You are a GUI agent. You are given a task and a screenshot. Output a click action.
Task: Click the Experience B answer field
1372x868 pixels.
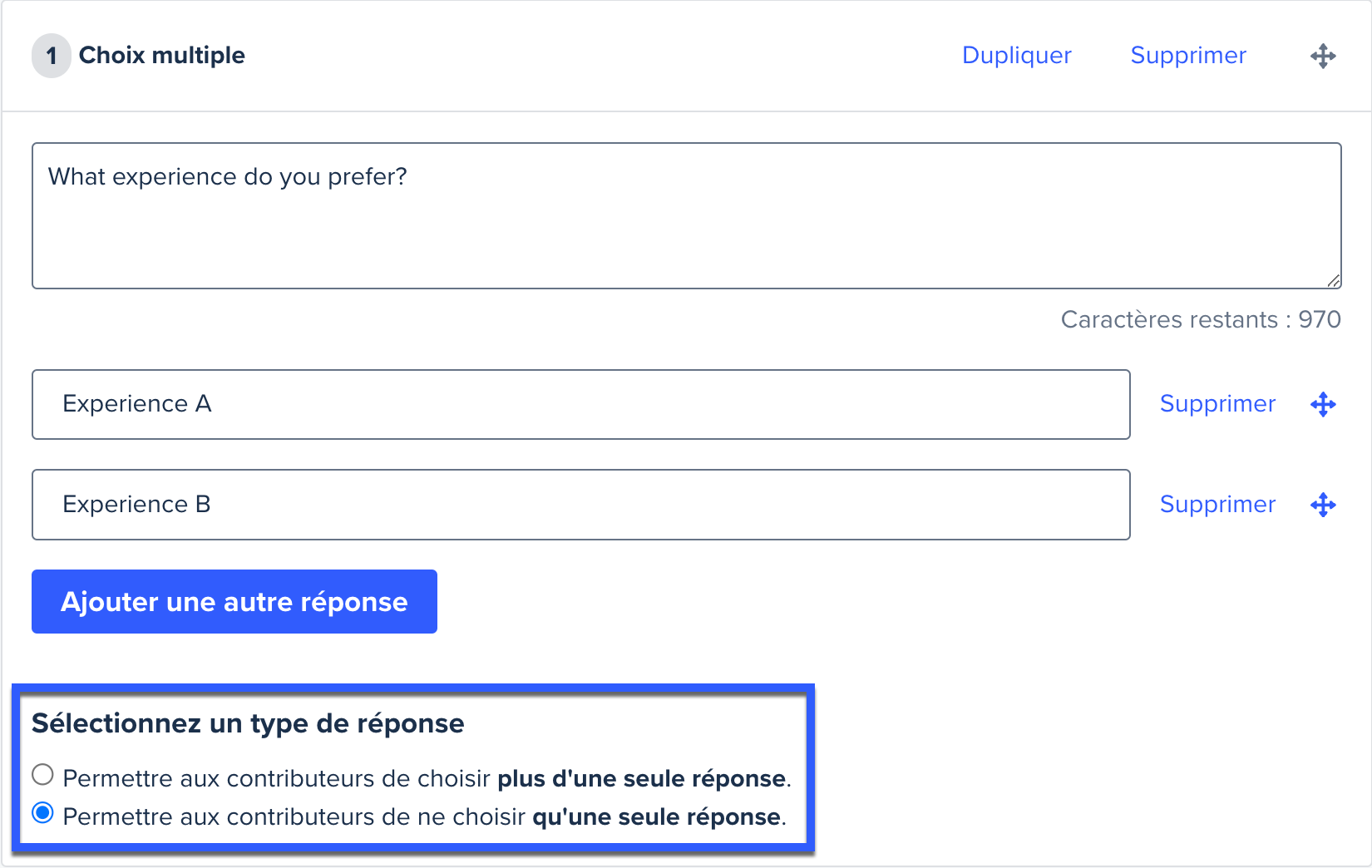point(581,505)
